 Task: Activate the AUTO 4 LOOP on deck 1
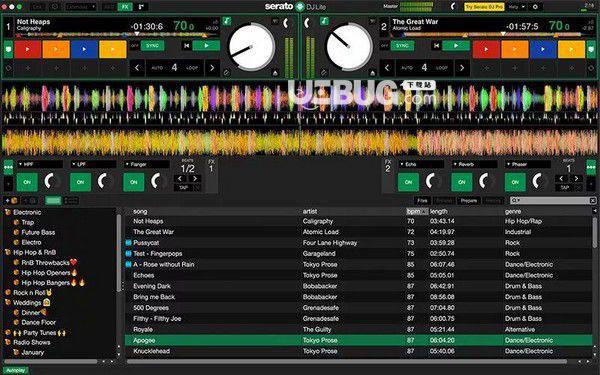[174, 68]
